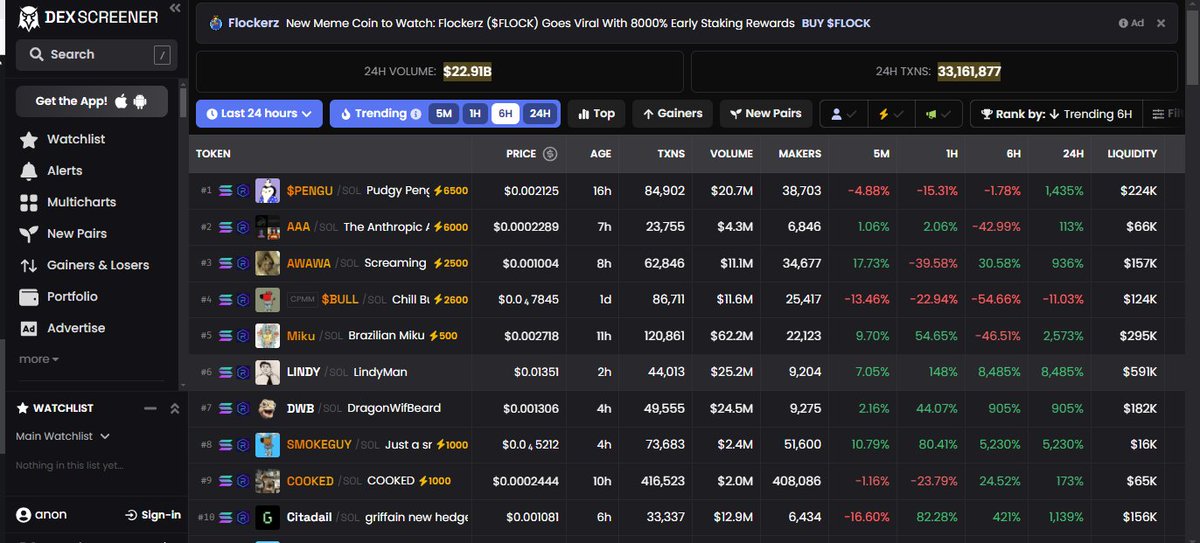The width and height of the screenshot is (1200, 543).
Task: Toggle the boosted lightning filter
Action: (x=889, y=114)
